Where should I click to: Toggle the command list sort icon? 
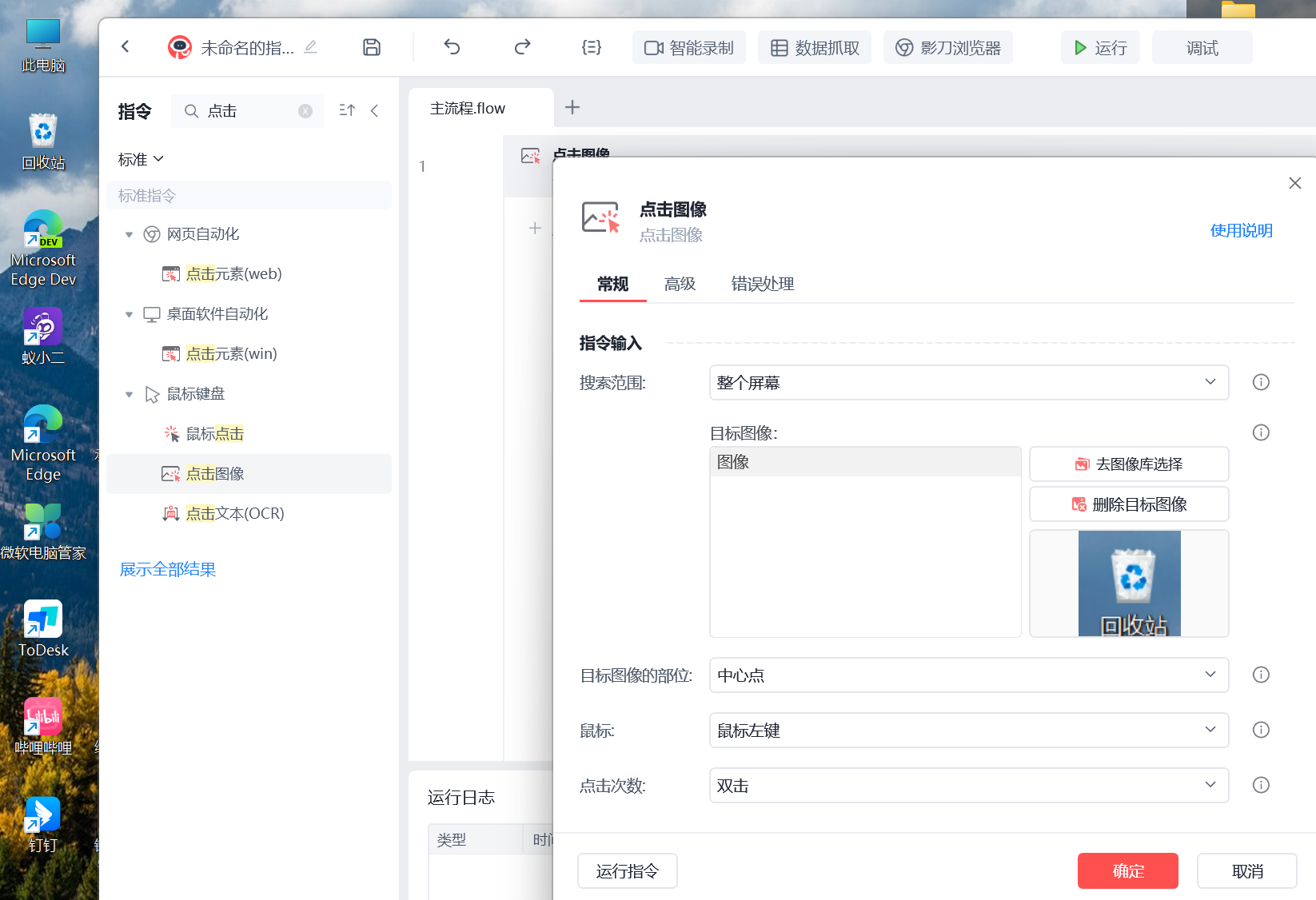tap(347, 110)
